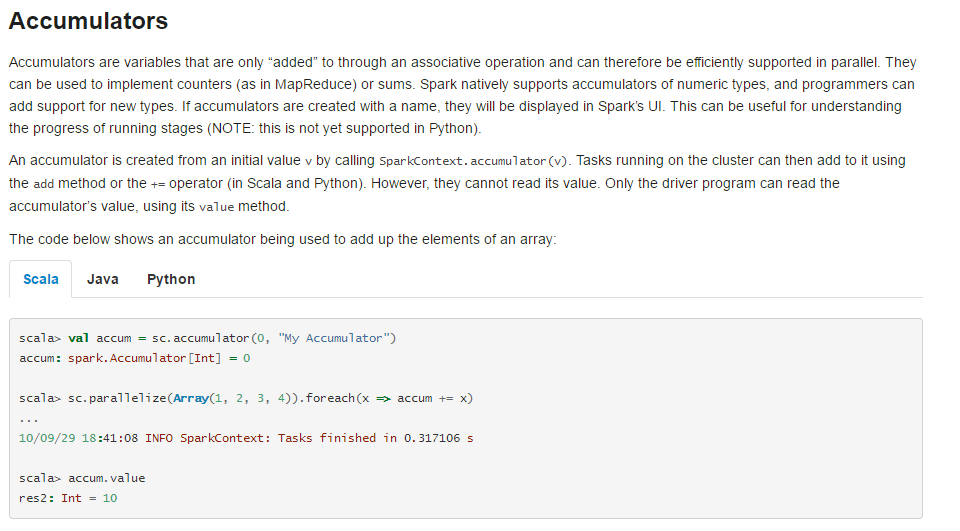Switch to the Scala code tab
Screen dimensions: 960x531
pos(40,279)
